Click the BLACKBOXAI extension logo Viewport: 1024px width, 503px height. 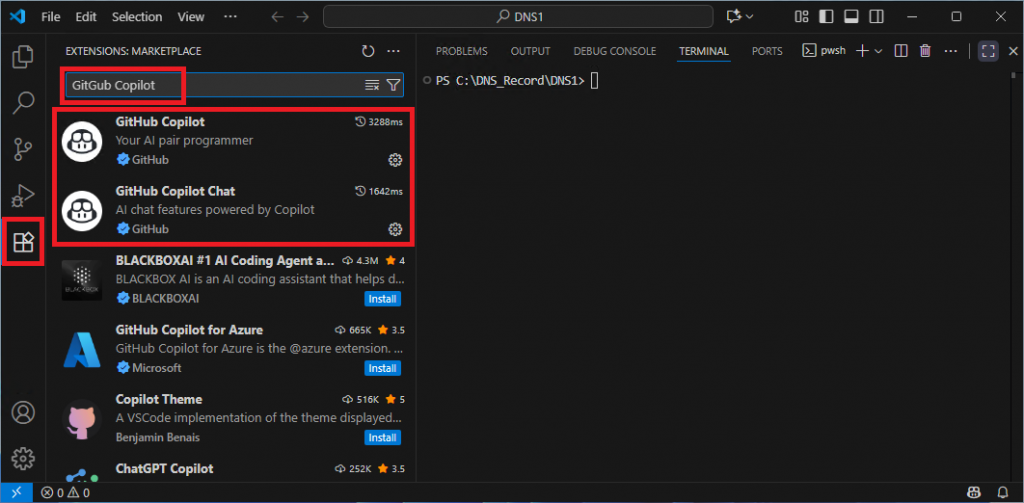(82, 280)
